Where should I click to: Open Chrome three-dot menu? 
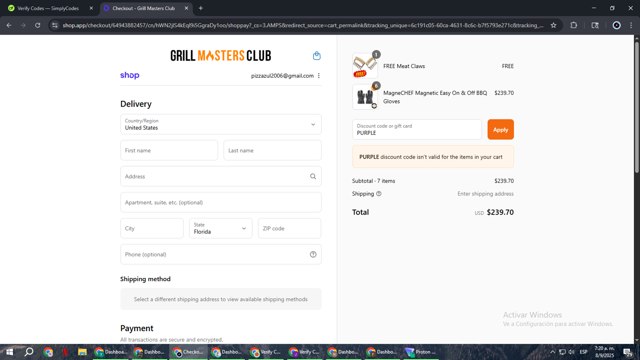point(631,25)
